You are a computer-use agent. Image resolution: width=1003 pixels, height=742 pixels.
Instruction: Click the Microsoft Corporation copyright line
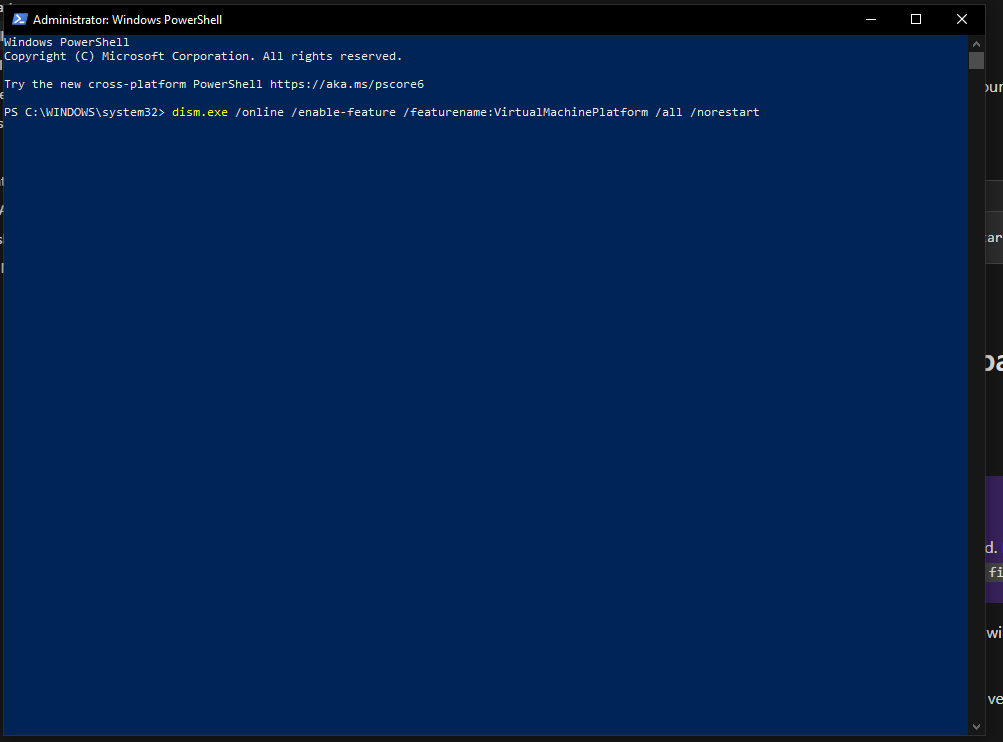click(x=203, y=56)
